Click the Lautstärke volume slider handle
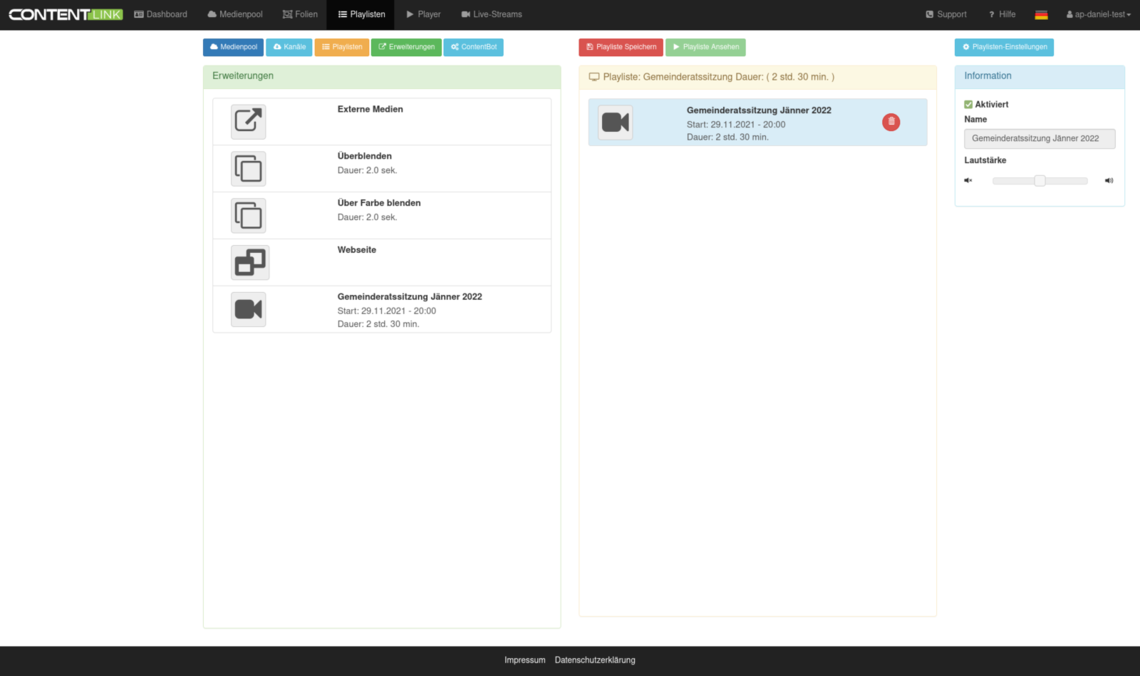This screenshot has width=1140, height=676. tap(1040, 181)
